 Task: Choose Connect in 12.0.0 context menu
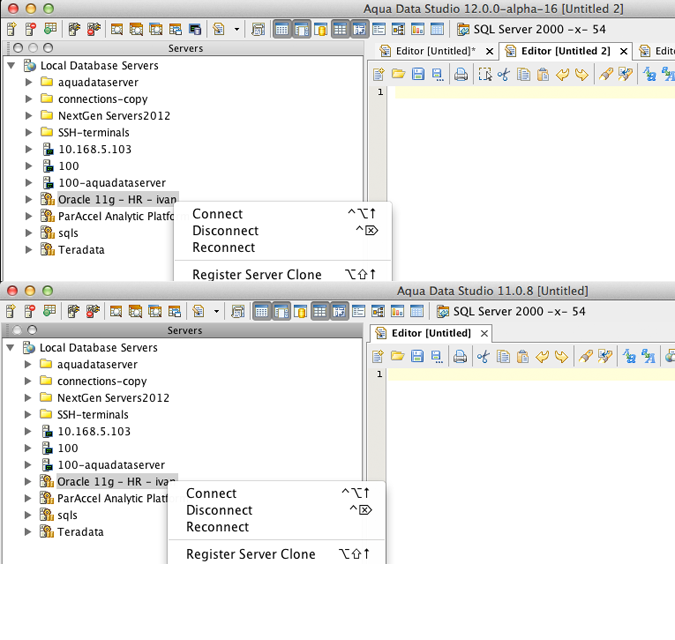click(x=283, y=214)
